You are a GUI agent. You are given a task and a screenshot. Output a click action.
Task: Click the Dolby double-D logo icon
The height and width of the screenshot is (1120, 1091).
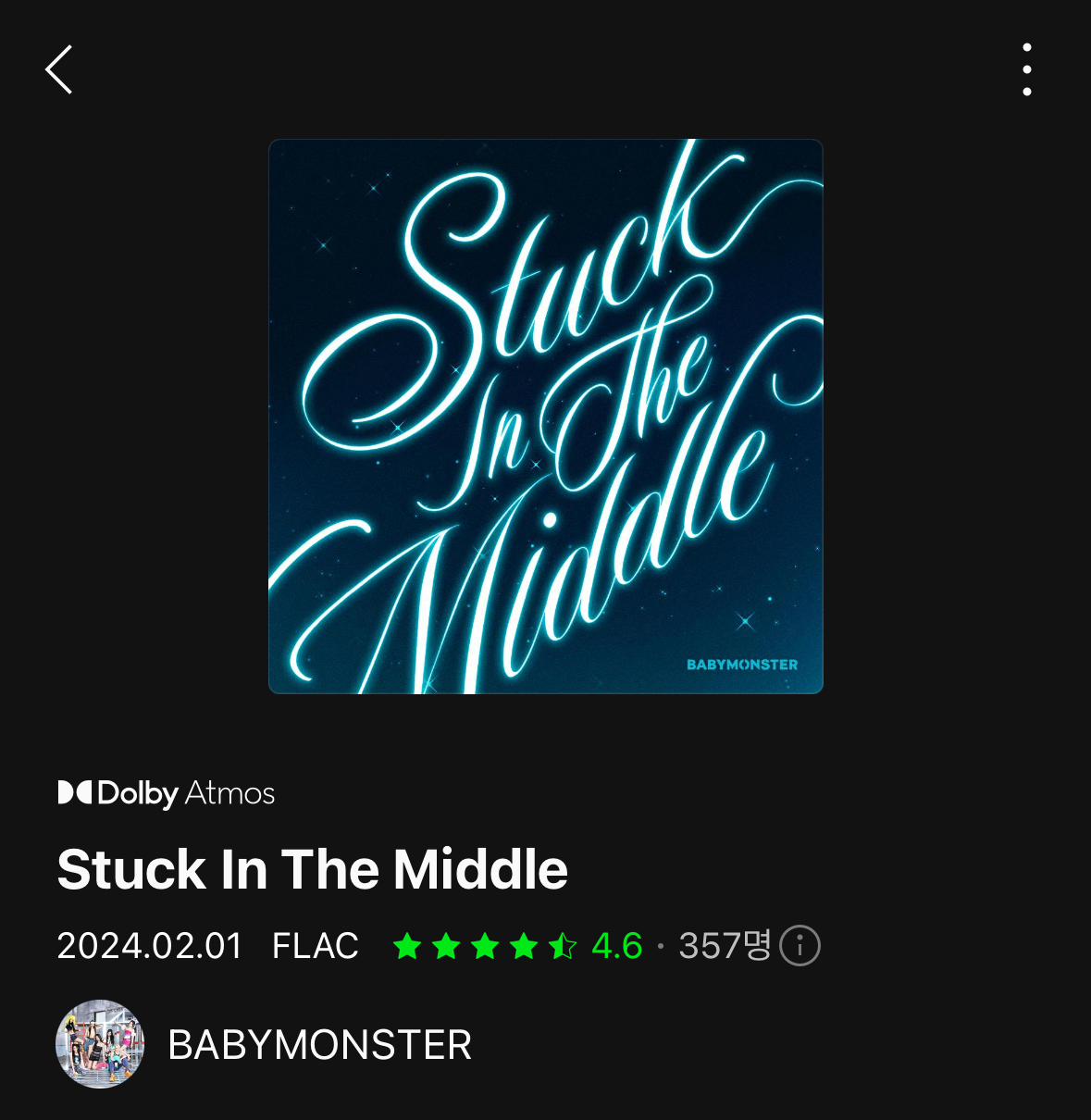point(75,792)
